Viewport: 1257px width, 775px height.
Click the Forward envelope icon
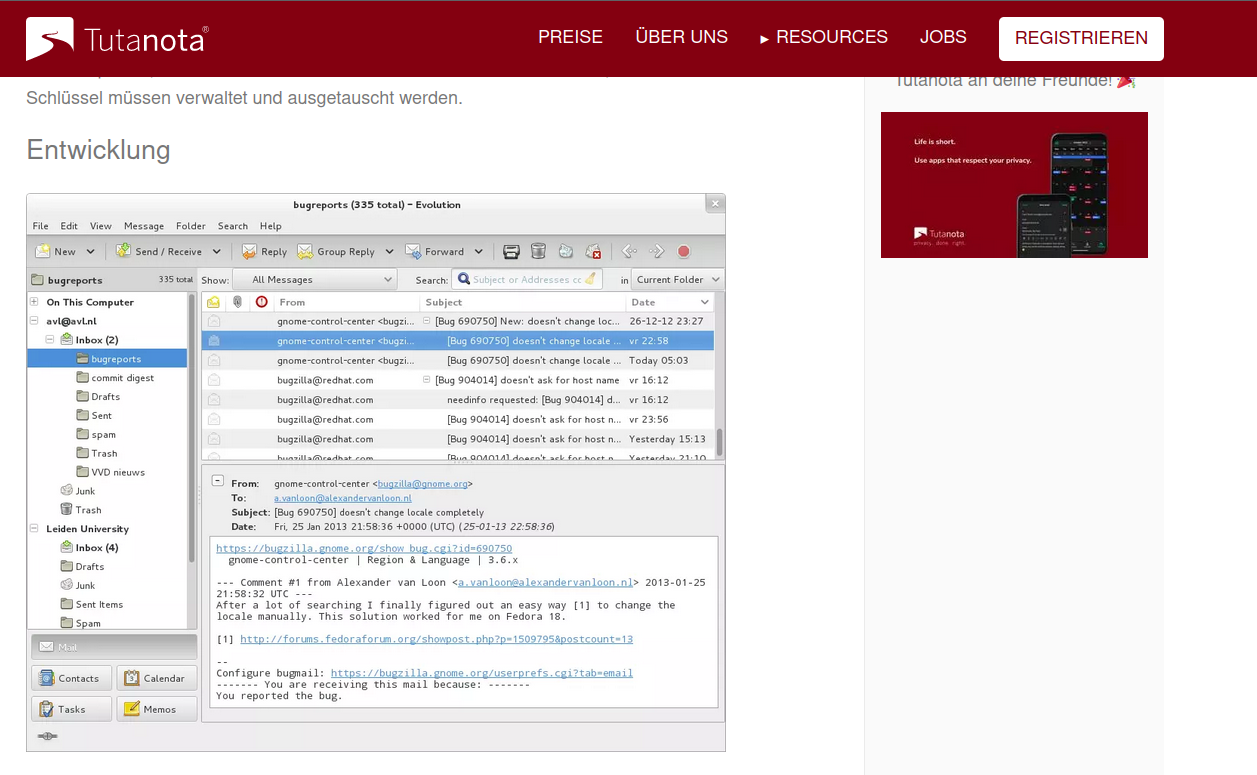pyautogui.click(x=413, y=252)
